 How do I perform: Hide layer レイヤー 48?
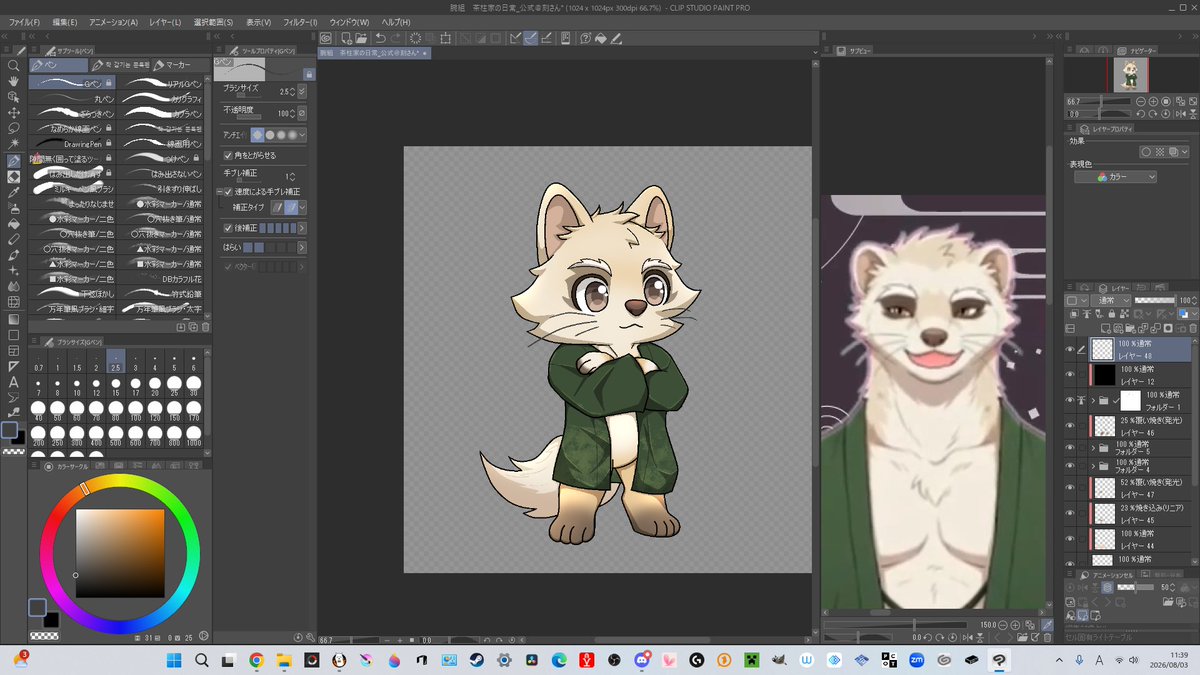pyautogui.click(x=1070, y=349)
